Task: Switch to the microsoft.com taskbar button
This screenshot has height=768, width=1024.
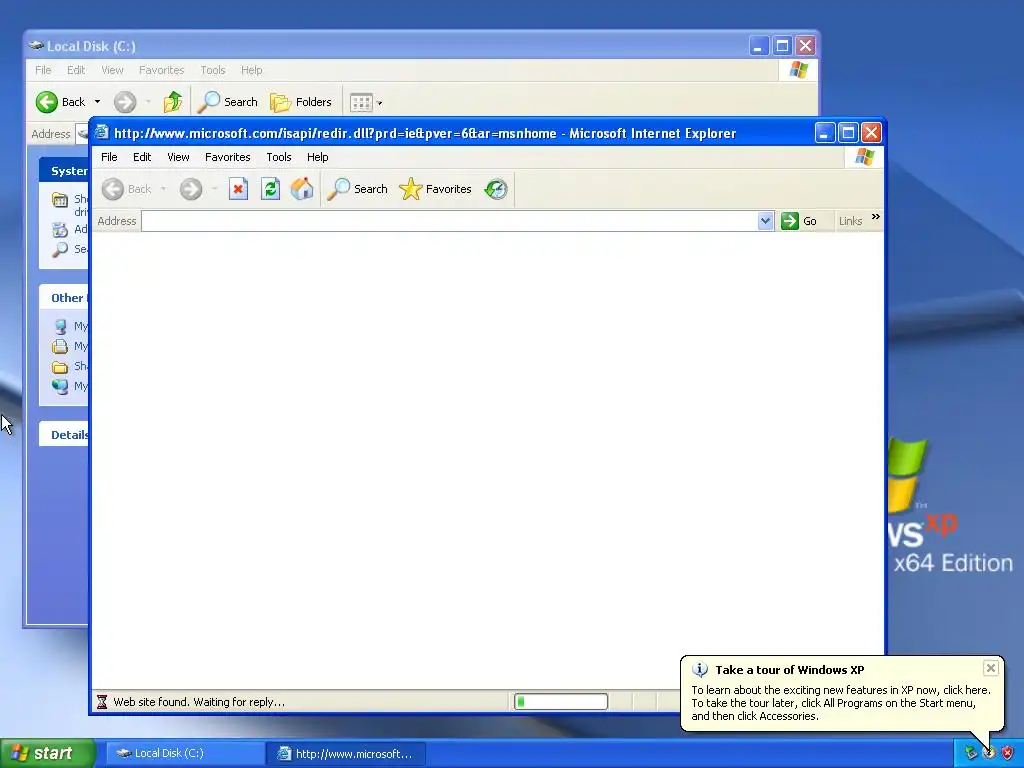Action: point(346,754)
